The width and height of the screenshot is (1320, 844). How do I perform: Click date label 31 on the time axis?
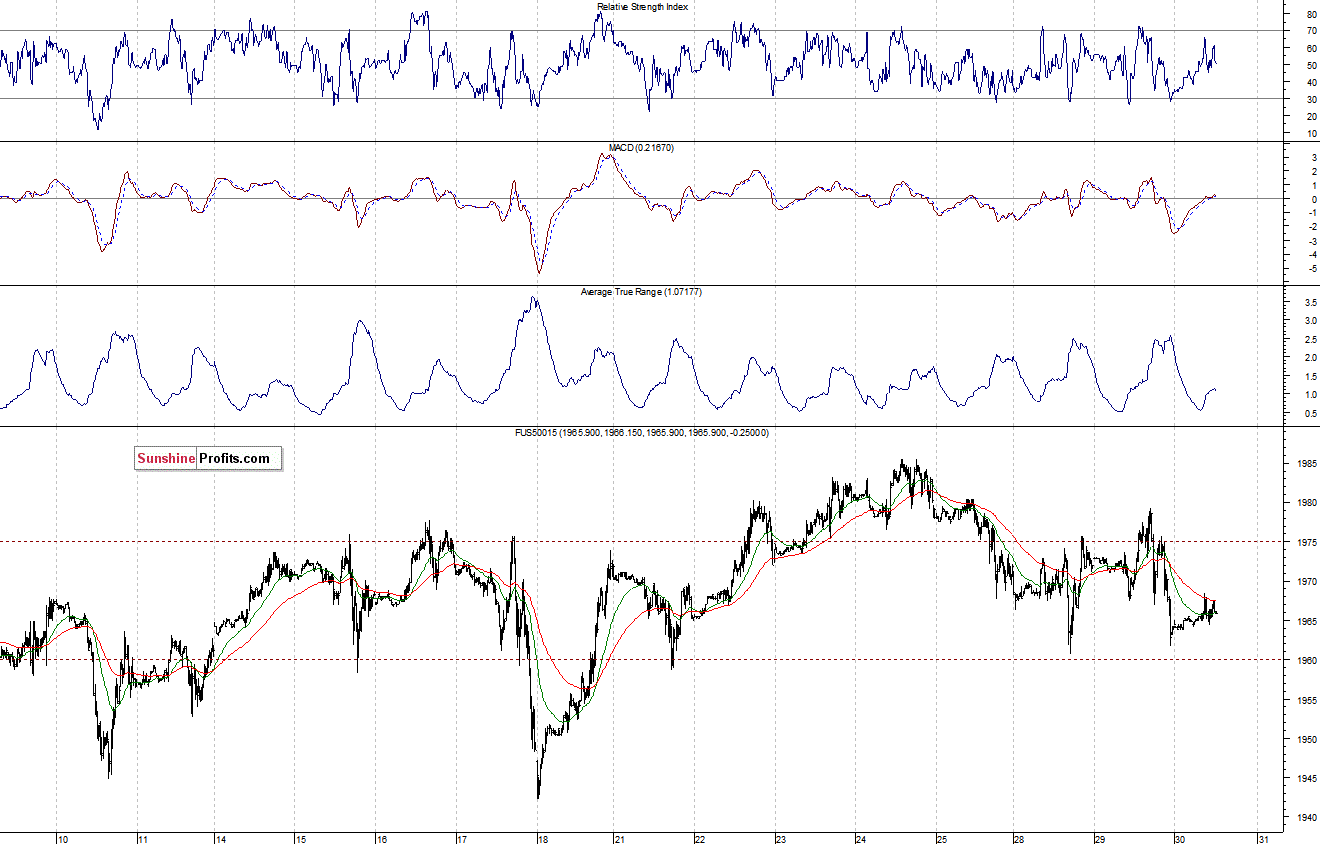(1264, 839)
